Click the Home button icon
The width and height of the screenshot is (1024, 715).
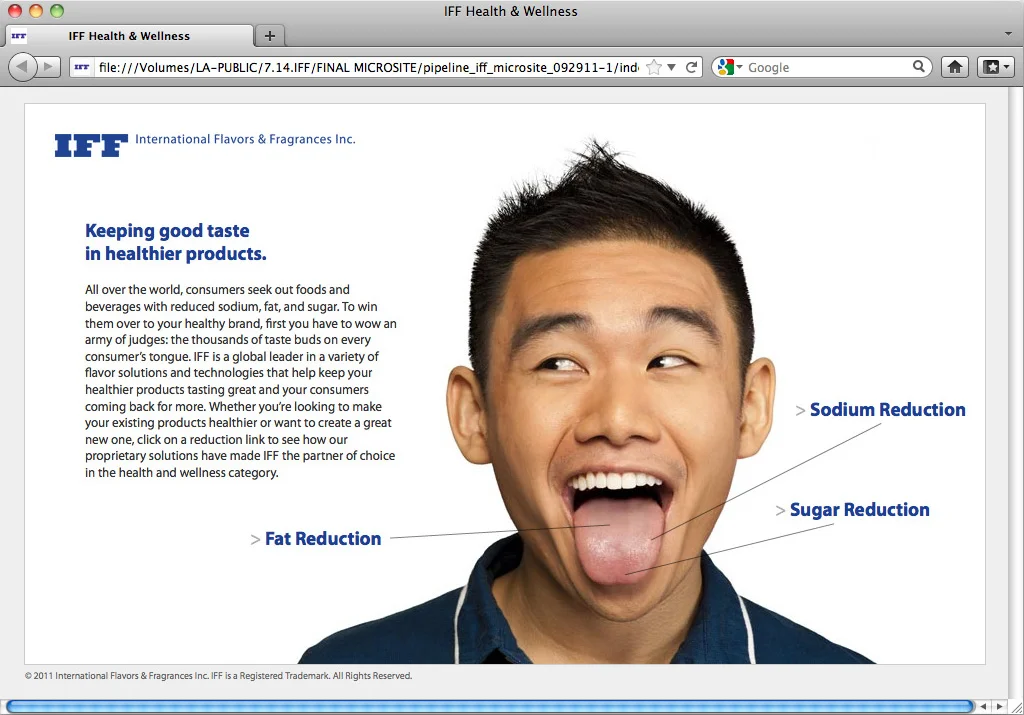pyautogui.click(x=955, y=67)
